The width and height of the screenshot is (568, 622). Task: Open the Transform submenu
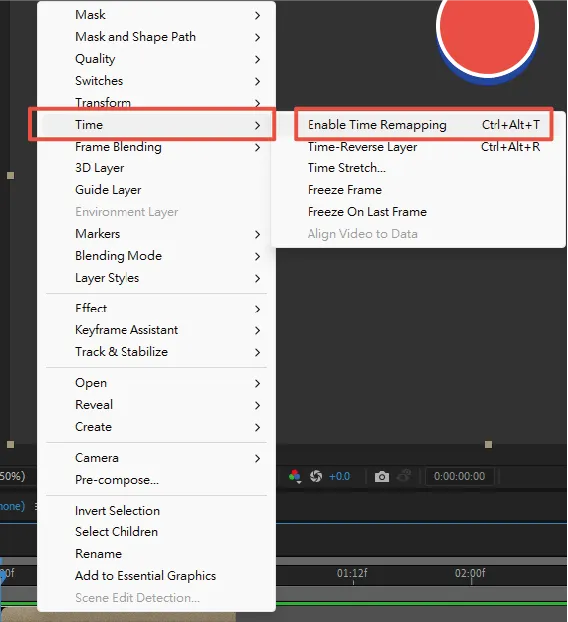point(156,102)
